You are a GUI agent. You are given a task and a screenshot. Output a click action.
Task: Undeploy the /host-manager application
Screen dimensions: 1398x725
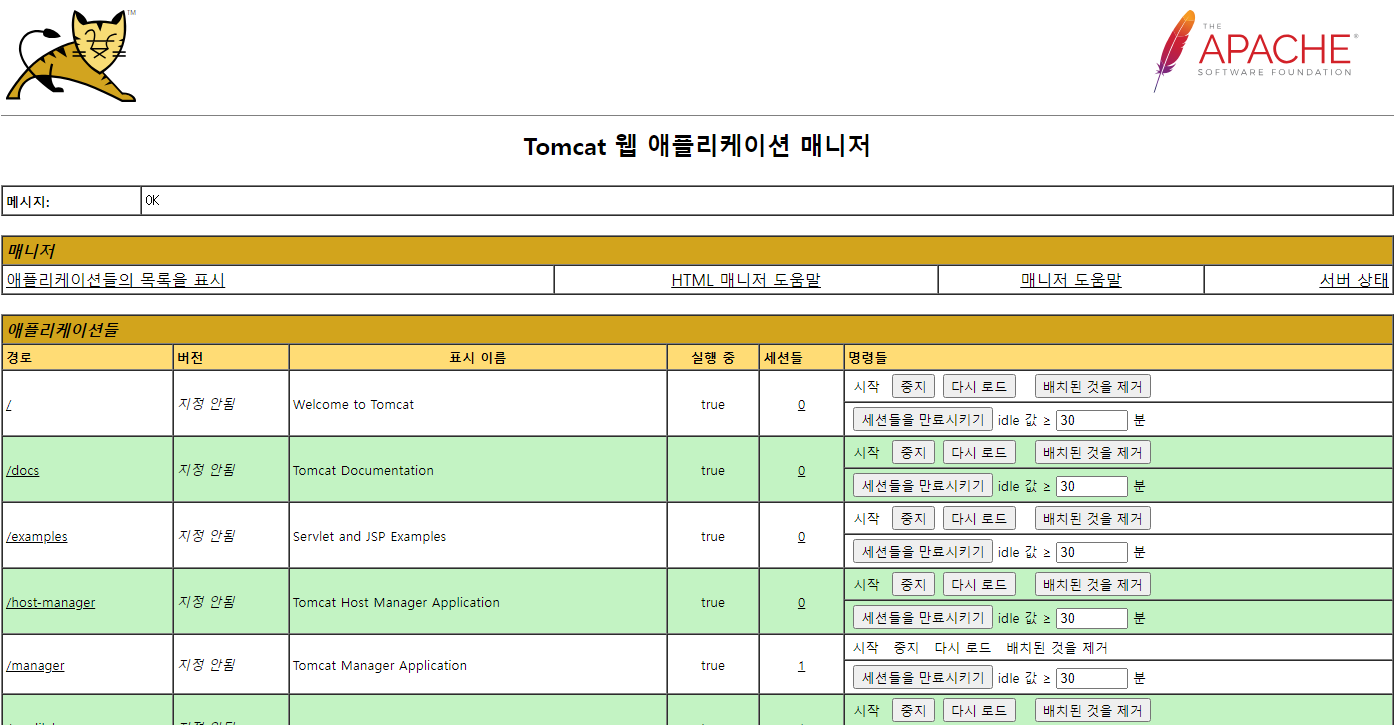click(1092, 585)
